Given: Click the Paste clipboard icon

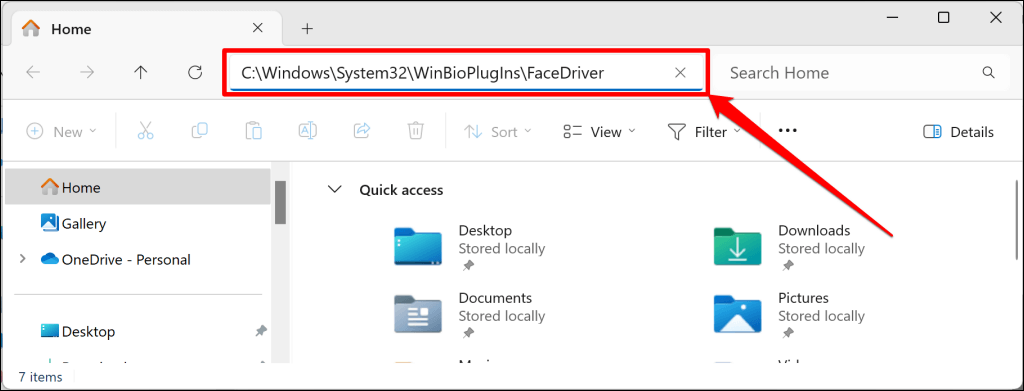Looking at the screenshot, I should tap(253, 131).
